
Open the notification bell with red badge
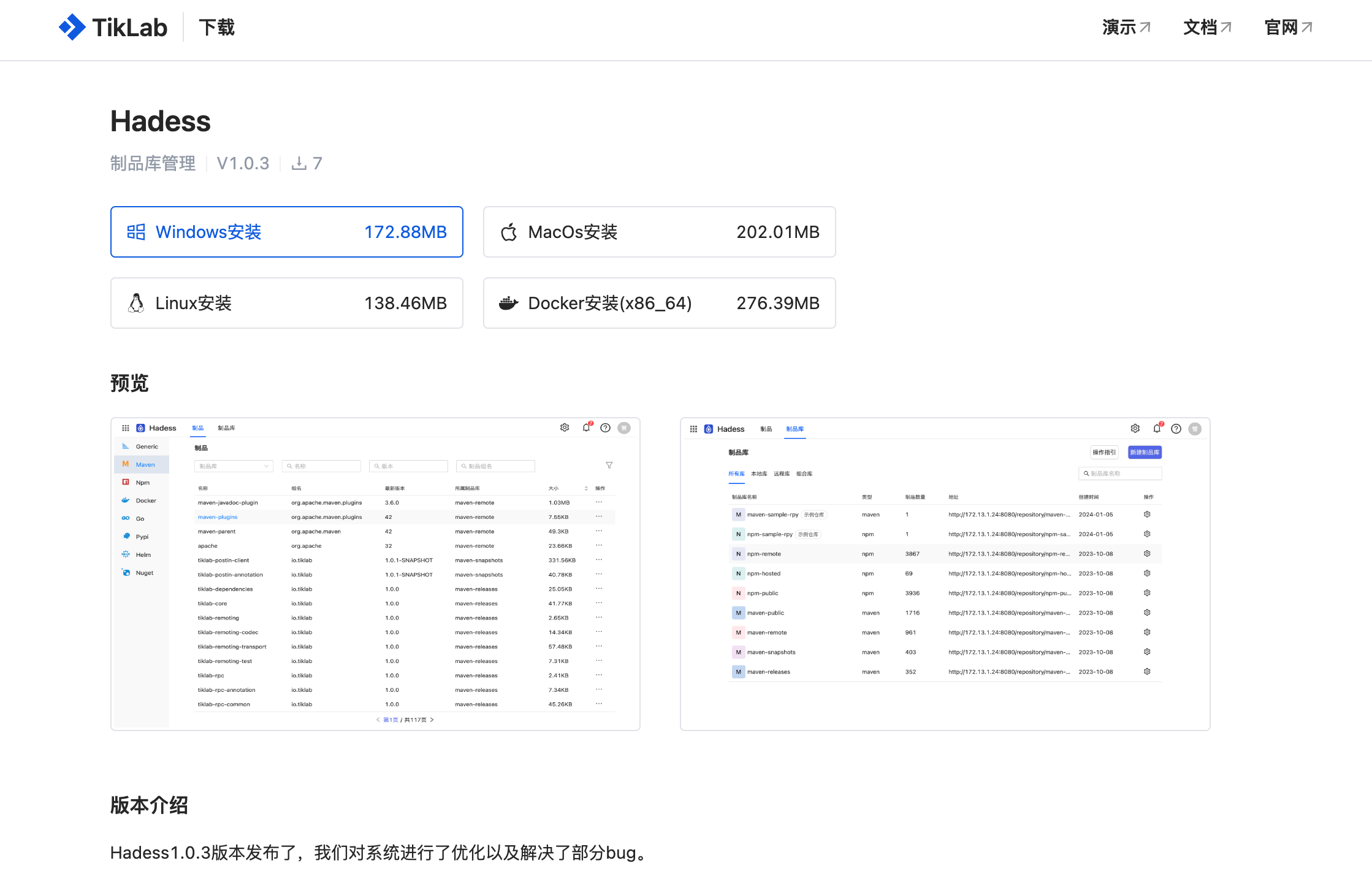click(x=586, y=428)
